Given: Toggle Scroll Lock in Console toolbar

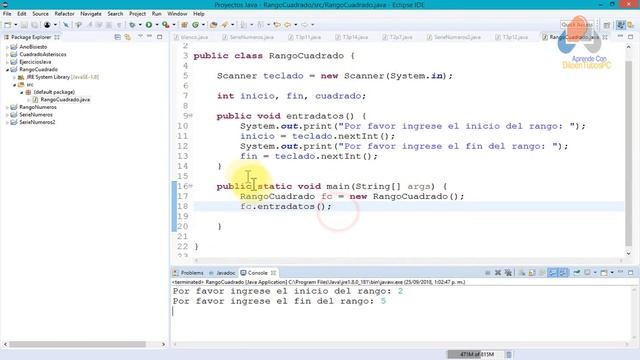Looking at the screenshot, I should (532, 273).
